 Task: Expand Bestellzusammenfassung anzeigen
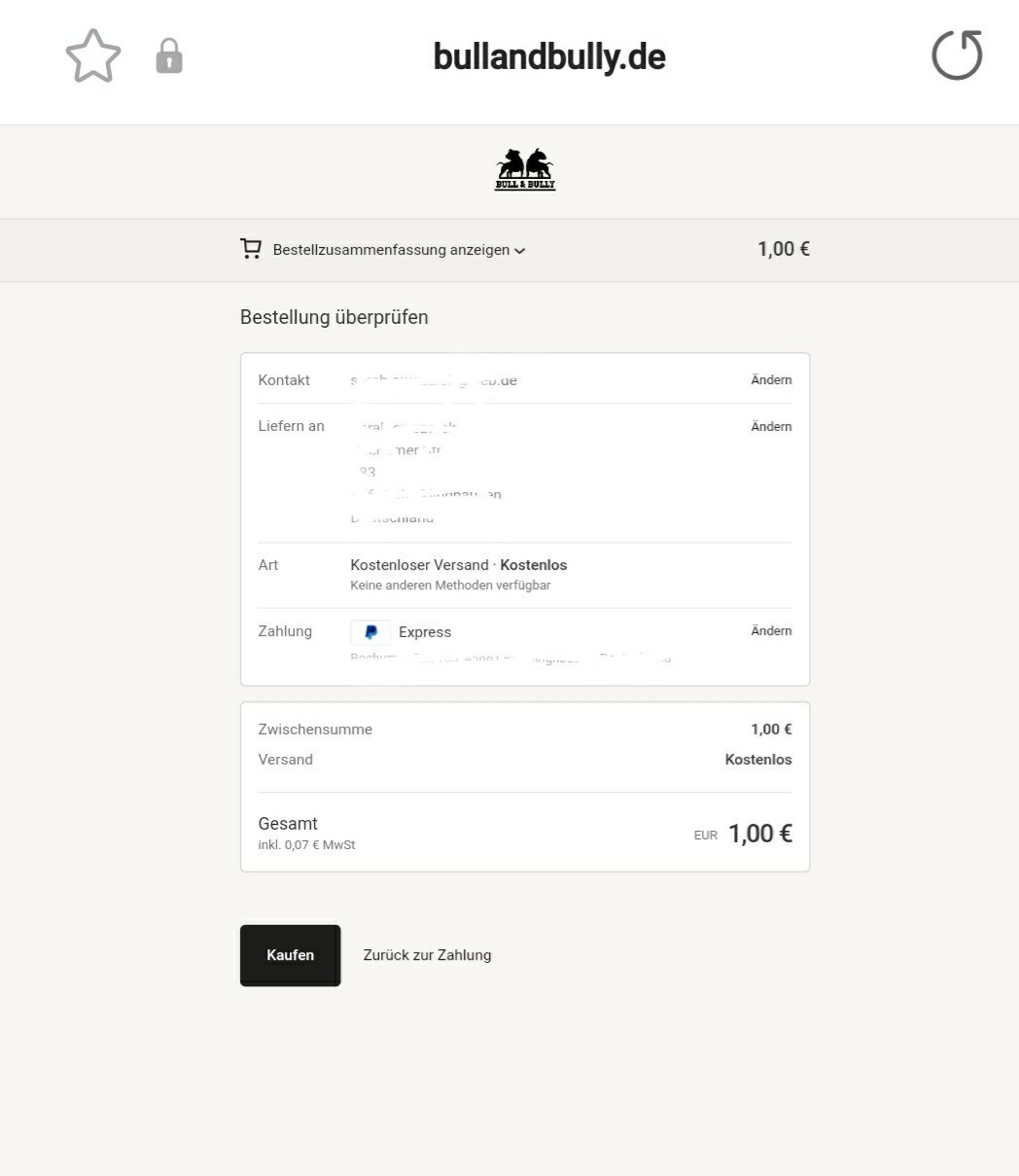click(x=391, y=250)
